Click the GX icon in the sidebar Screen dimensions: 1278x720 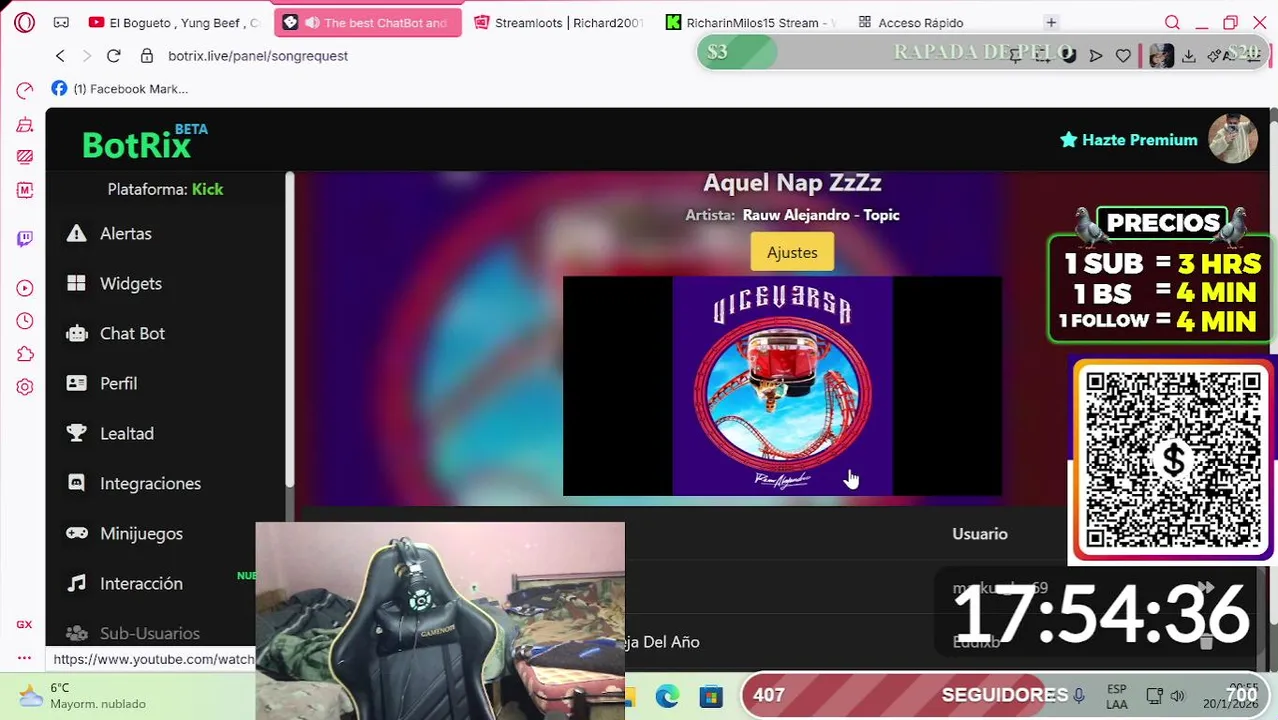24,624
